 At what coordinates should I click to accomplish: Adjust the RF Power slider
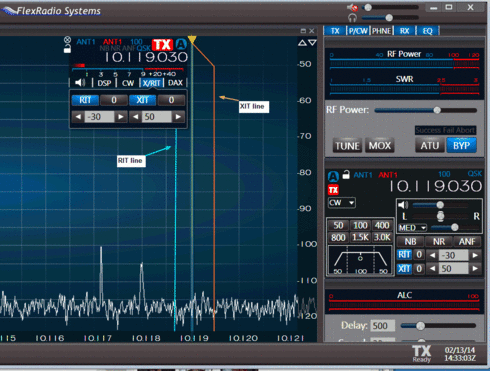(426, 110)
